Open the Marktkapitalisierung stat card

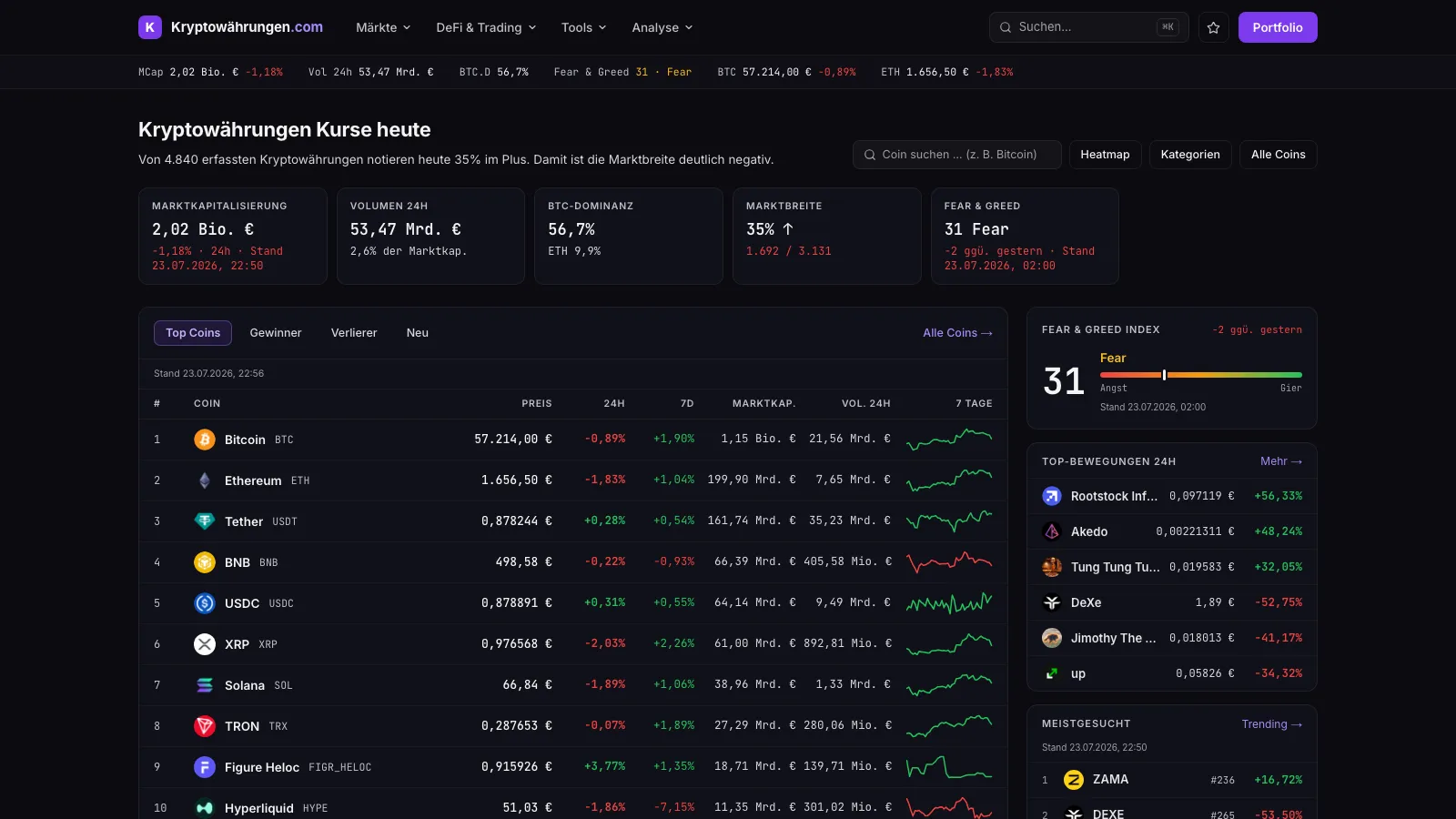click(233, 237)
